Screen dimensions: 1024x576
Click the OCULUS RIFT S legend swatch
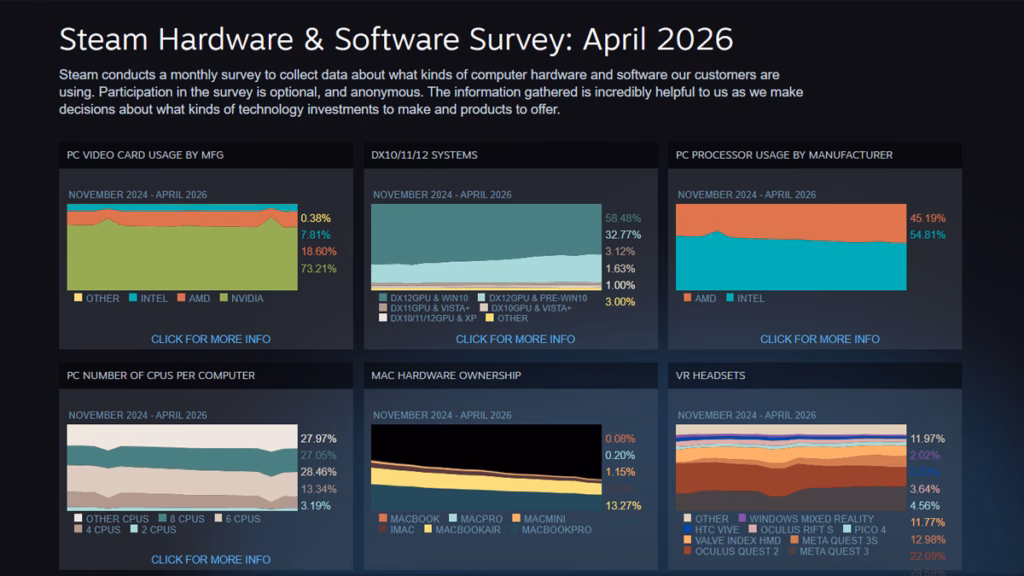pos(753,529)
